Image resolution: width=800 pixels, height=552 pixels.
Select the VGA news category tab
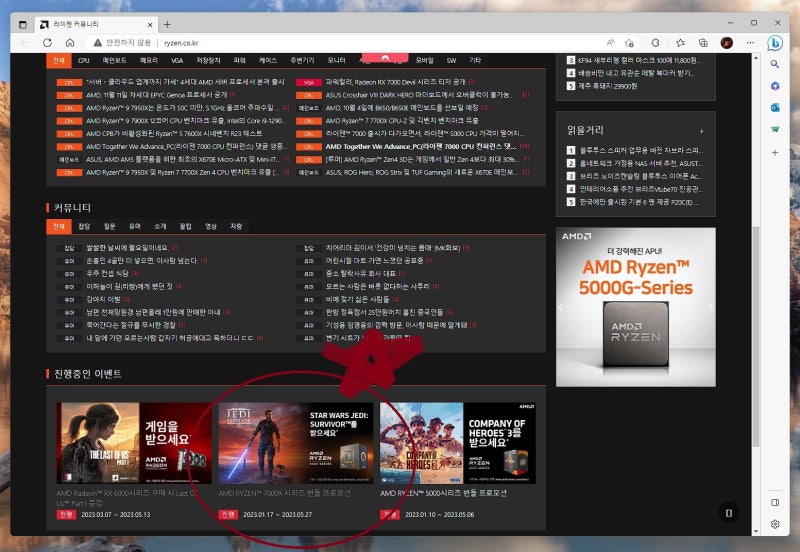(x=177, y=60)
